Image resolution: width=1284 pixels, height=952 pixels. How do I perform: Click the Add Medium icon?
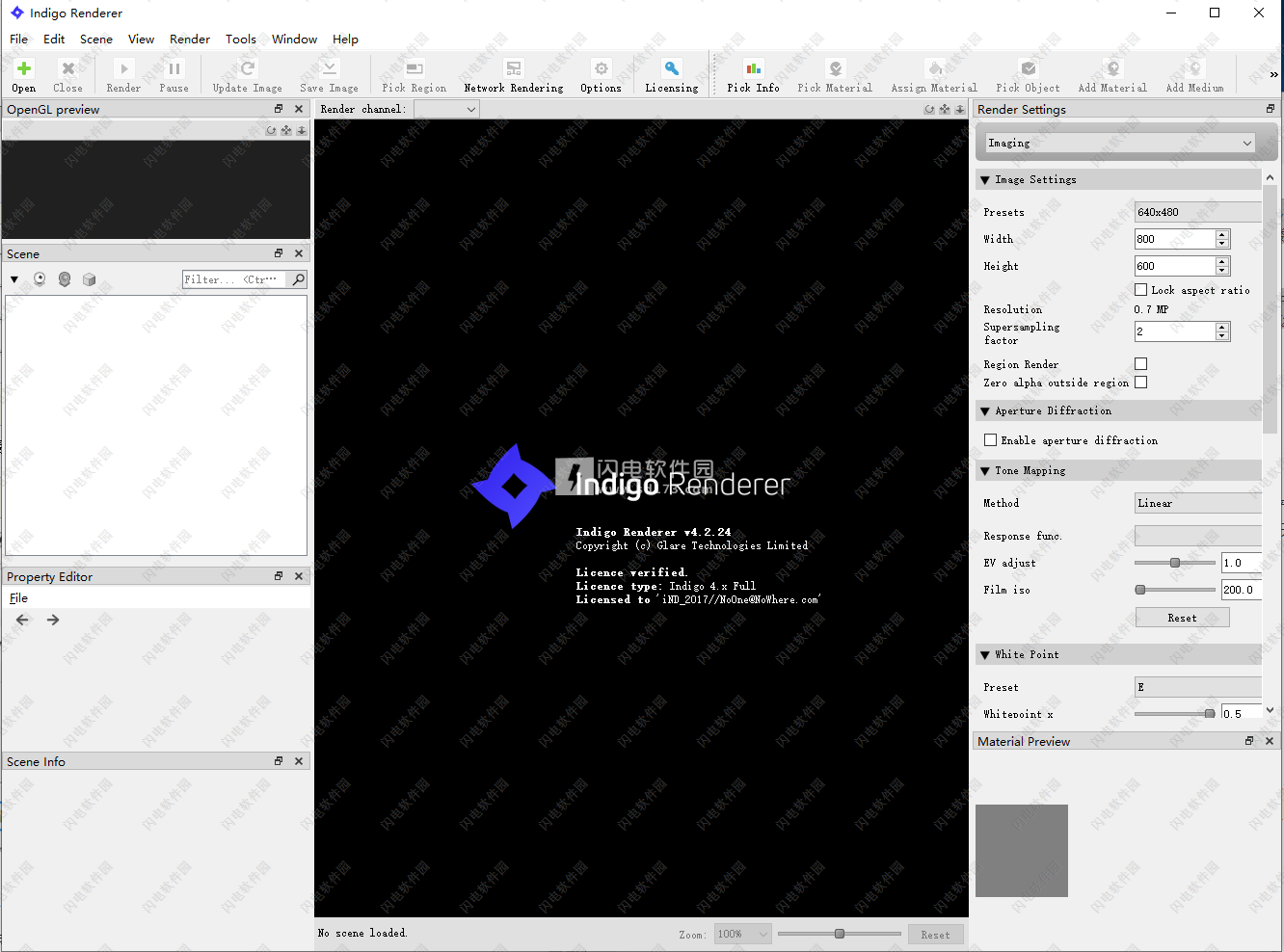[x=1194, y=75]
